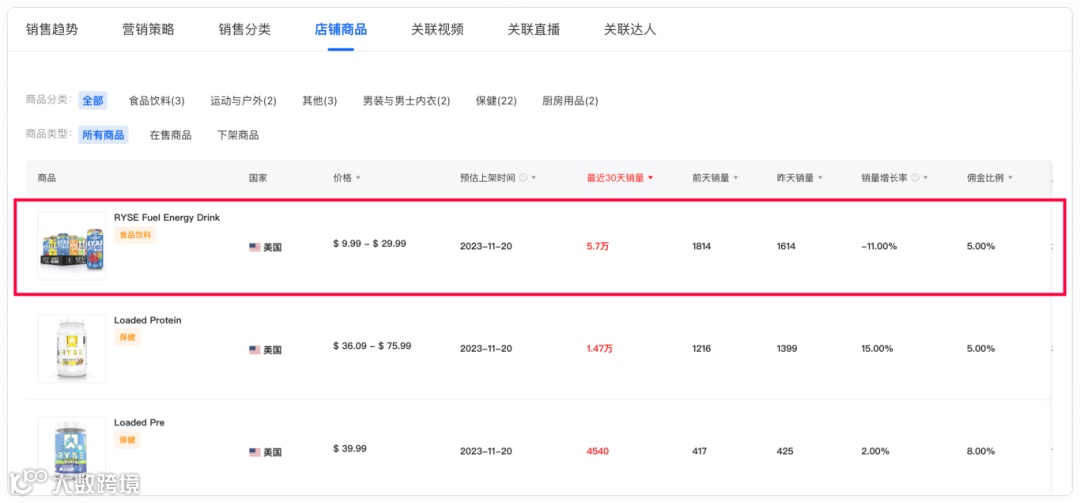Filter by 男装与男士内衣(2) category
This screenshot has width=1080, height=503.
pyautogui.click(x=406, y=101)
